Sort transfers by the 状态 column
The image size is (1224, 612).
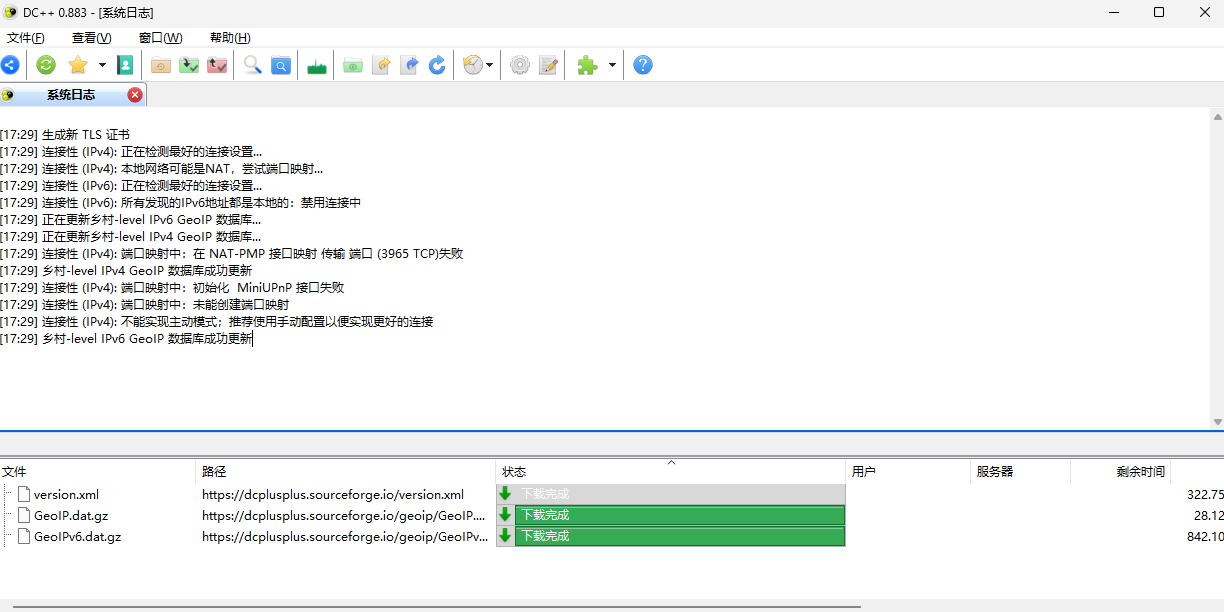click(x=670, y=471)
